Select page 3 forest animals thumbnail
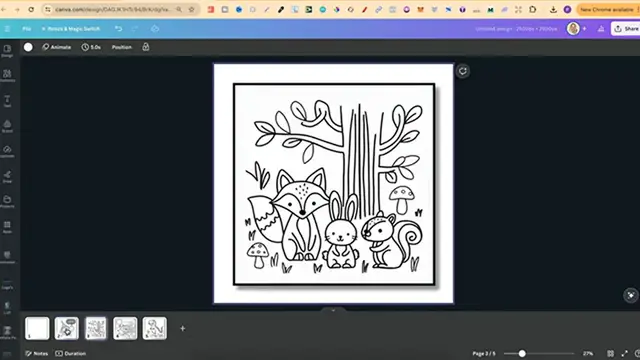This screenshot has height=360, width=640. point(96,328)
